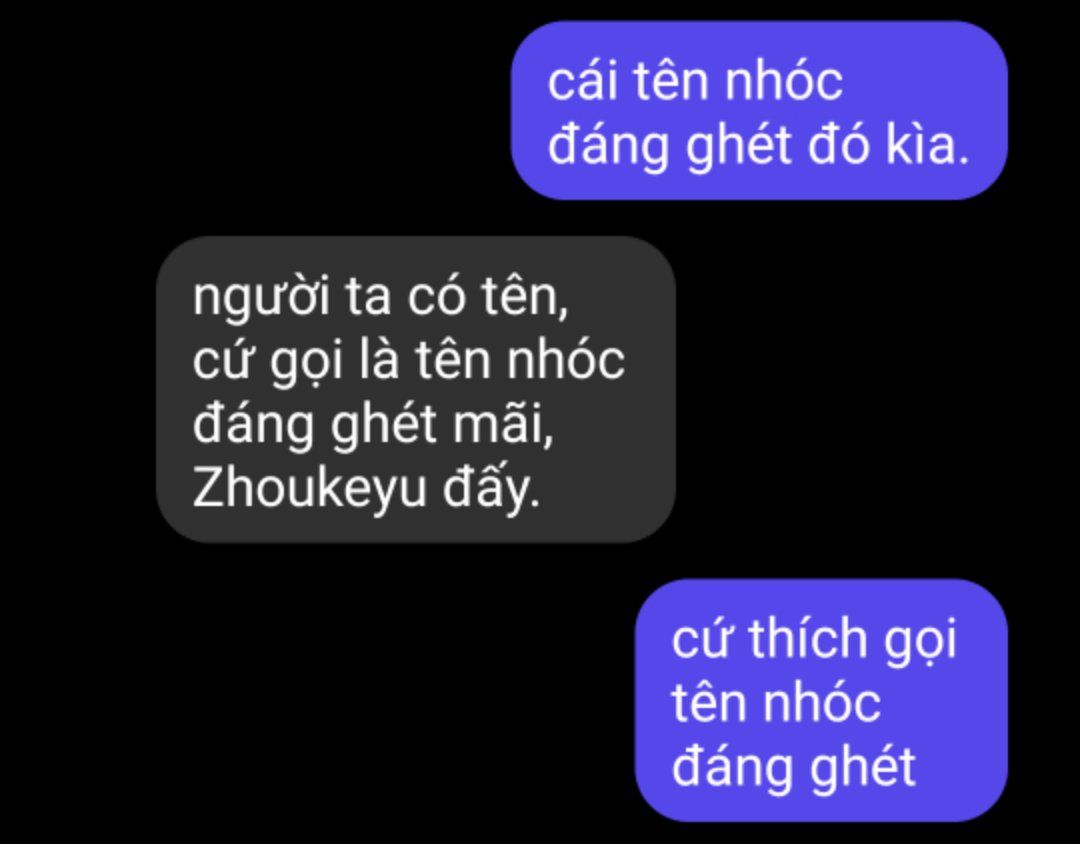Click the word 'Zhoukeyu' in gray bubble
Image resolution: width=1080 pixels, height=844 pixels.
coord(309,486)
